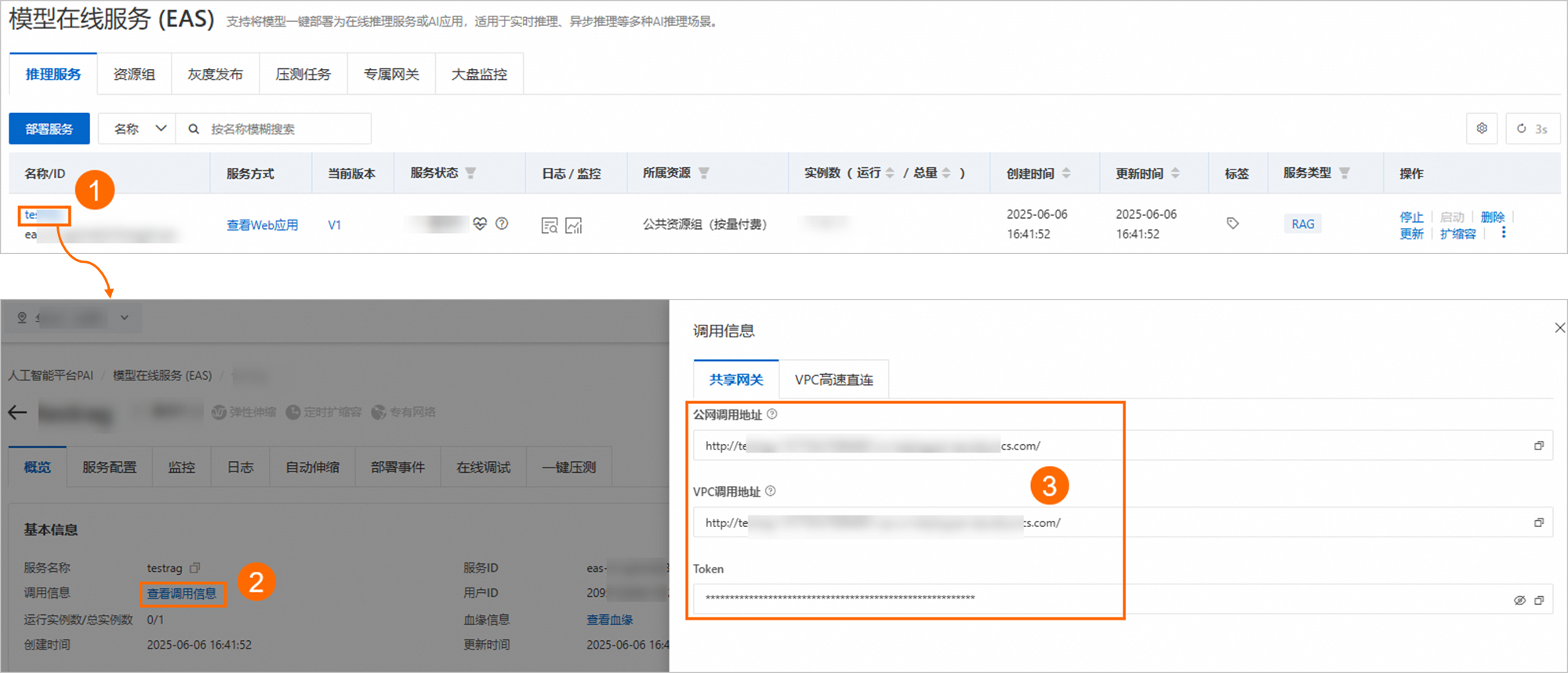Copy the service name testrag
This screenshot has width=1568, height=673.
point(195,568)
